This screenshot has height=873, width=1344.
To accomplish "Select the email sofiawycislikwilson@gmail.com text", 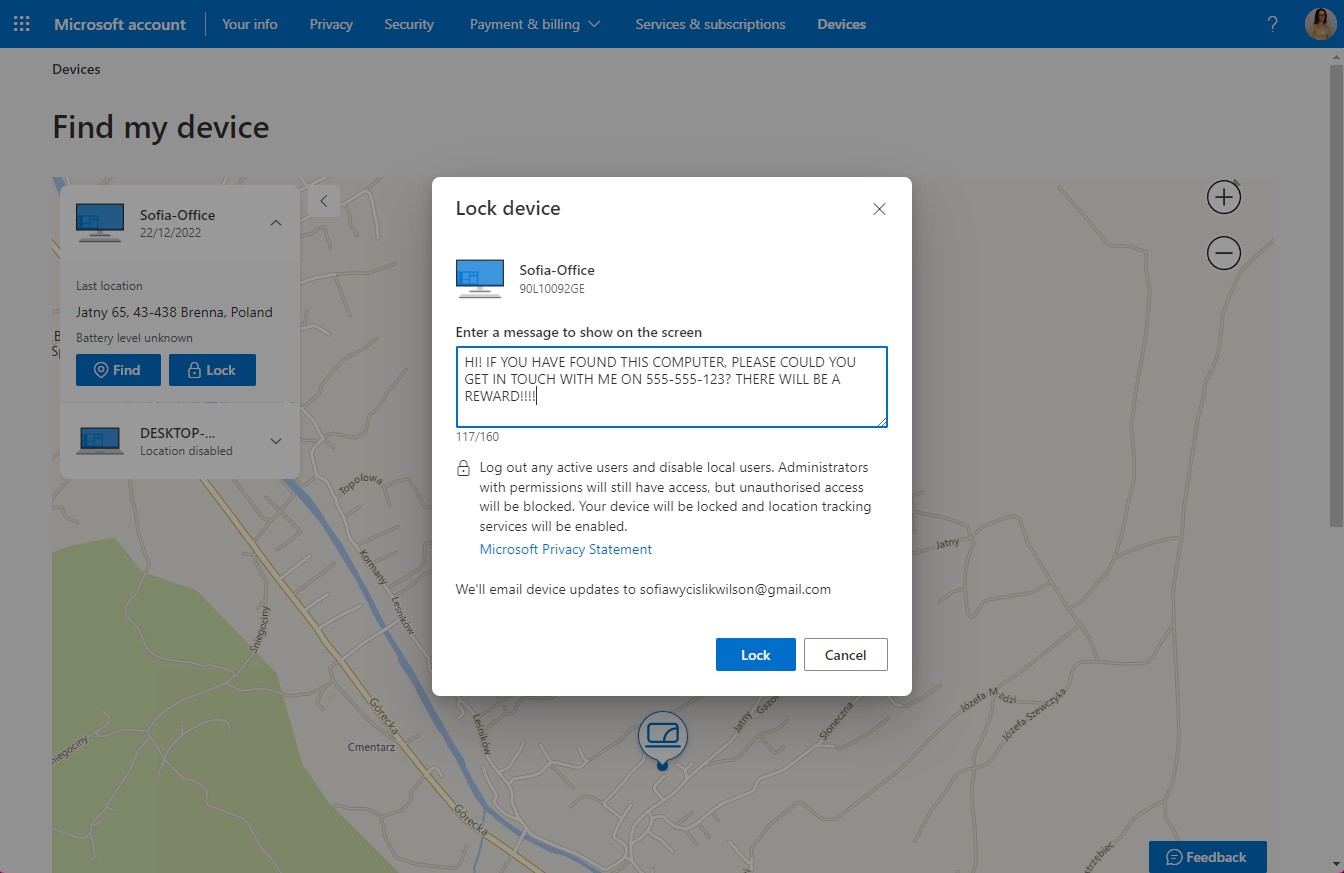I will [x=735, y=589].
